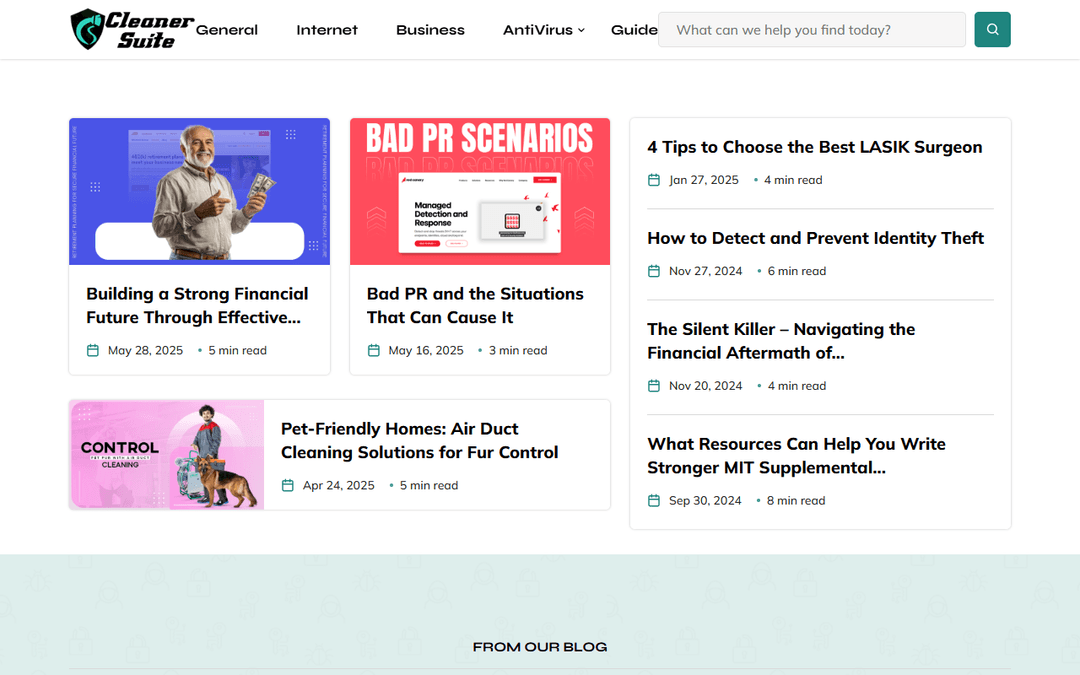Open the Guide menu item
Image resolution: width=1080 pixels, height=675 pixels.
click(x=634, y=30)
